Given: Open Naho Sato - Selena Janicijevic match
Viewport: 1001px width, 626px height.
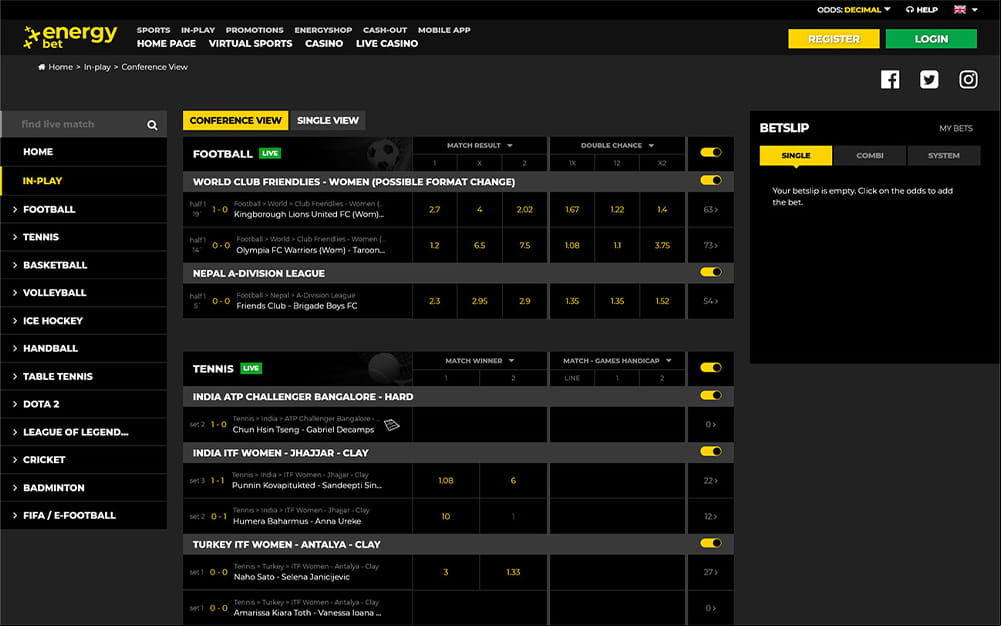Looking at the screenshot, I should (292, 577).
